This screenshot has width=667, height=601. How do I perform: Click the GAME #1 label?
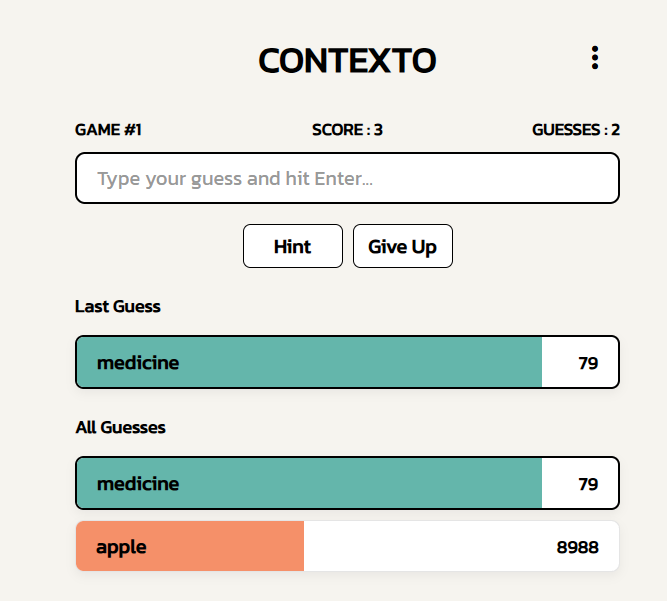coord(108,130)
